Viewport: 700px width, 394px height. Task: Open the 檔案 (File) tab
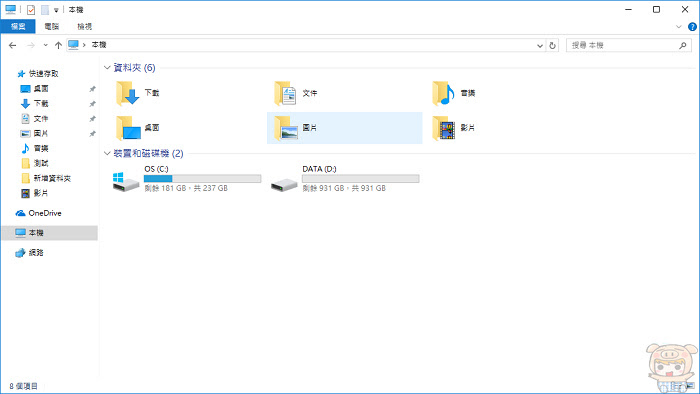18,26
